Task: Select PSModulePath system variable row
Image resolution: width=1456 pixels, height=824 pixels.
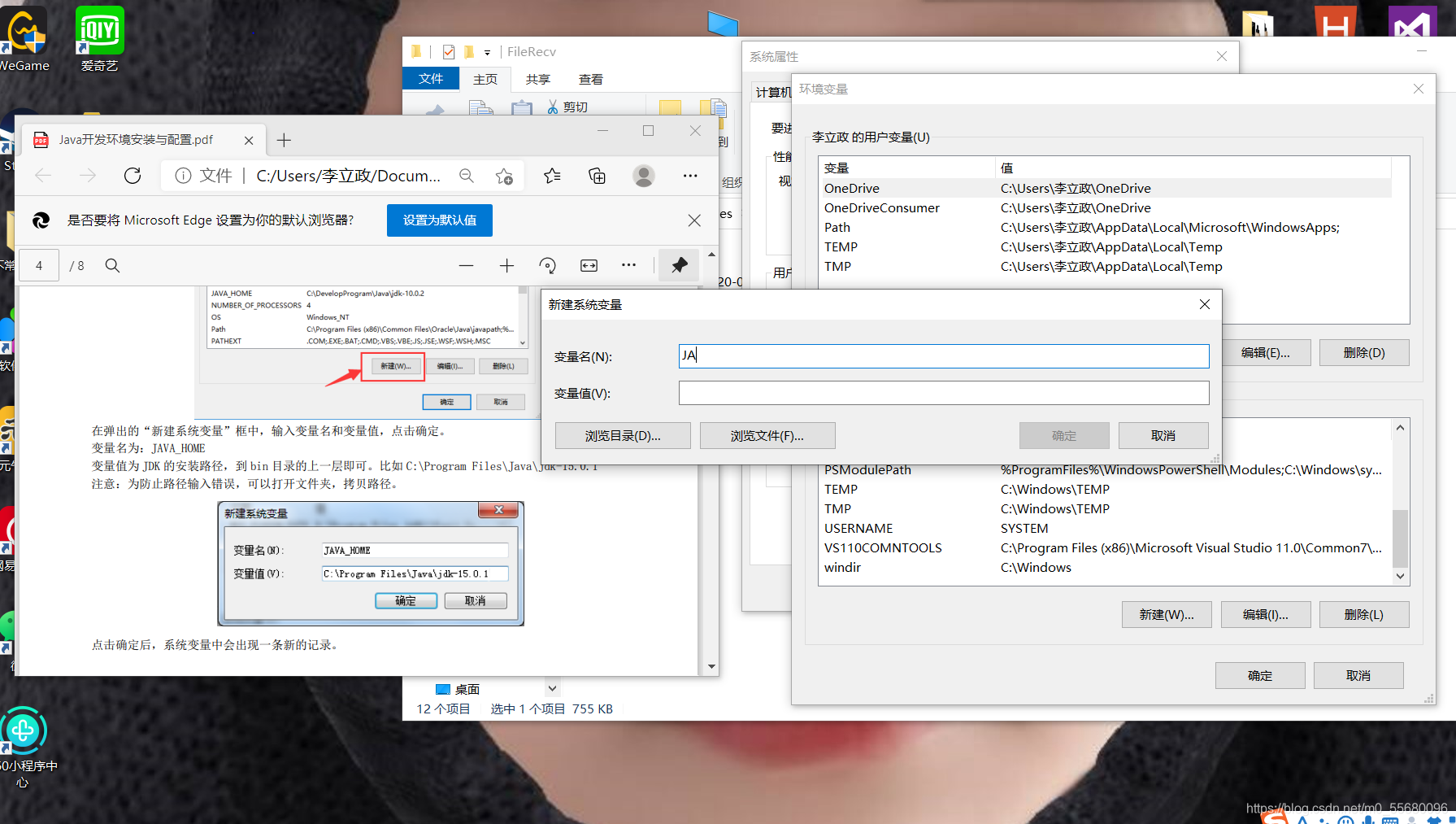Action: (x=1106, y=470)
